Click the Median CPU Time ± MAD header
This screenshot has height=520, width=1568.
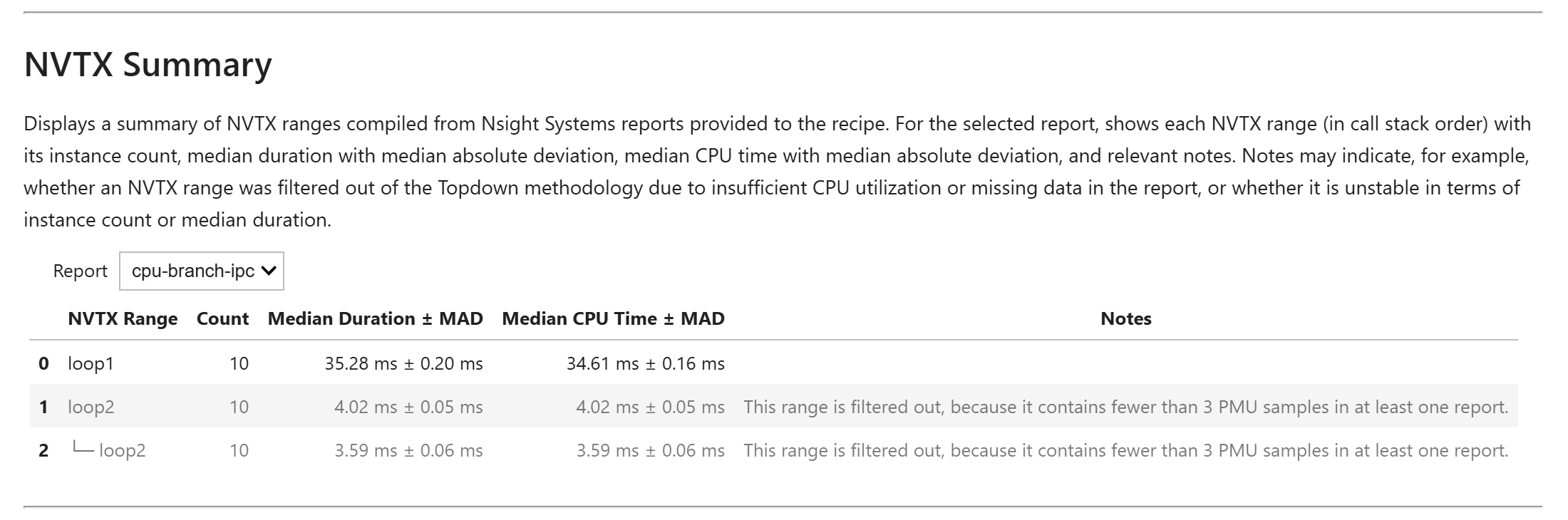tap(613, 318)
